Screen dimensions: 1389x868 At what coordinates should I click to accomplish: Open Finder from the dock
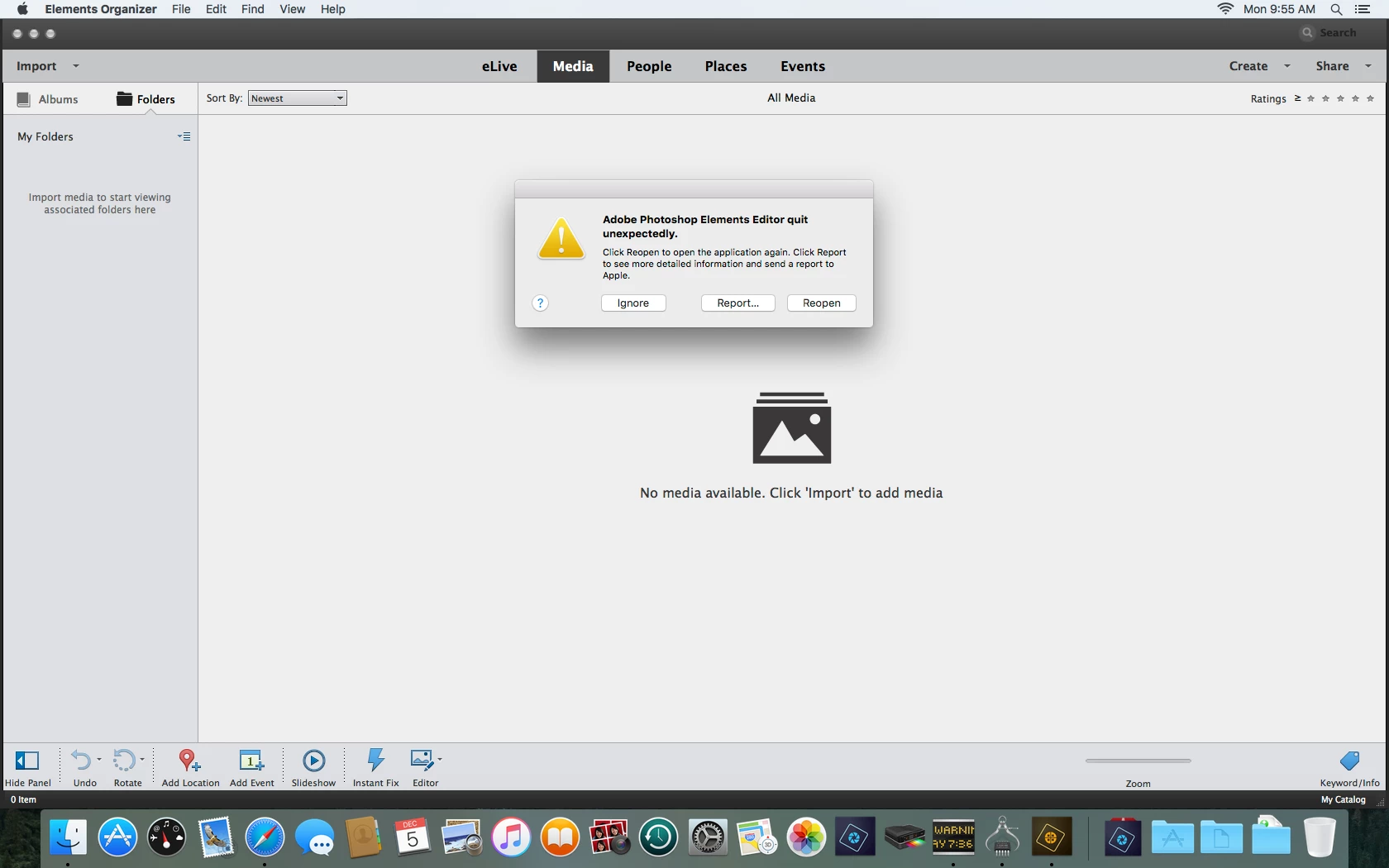tap(68, 837)
